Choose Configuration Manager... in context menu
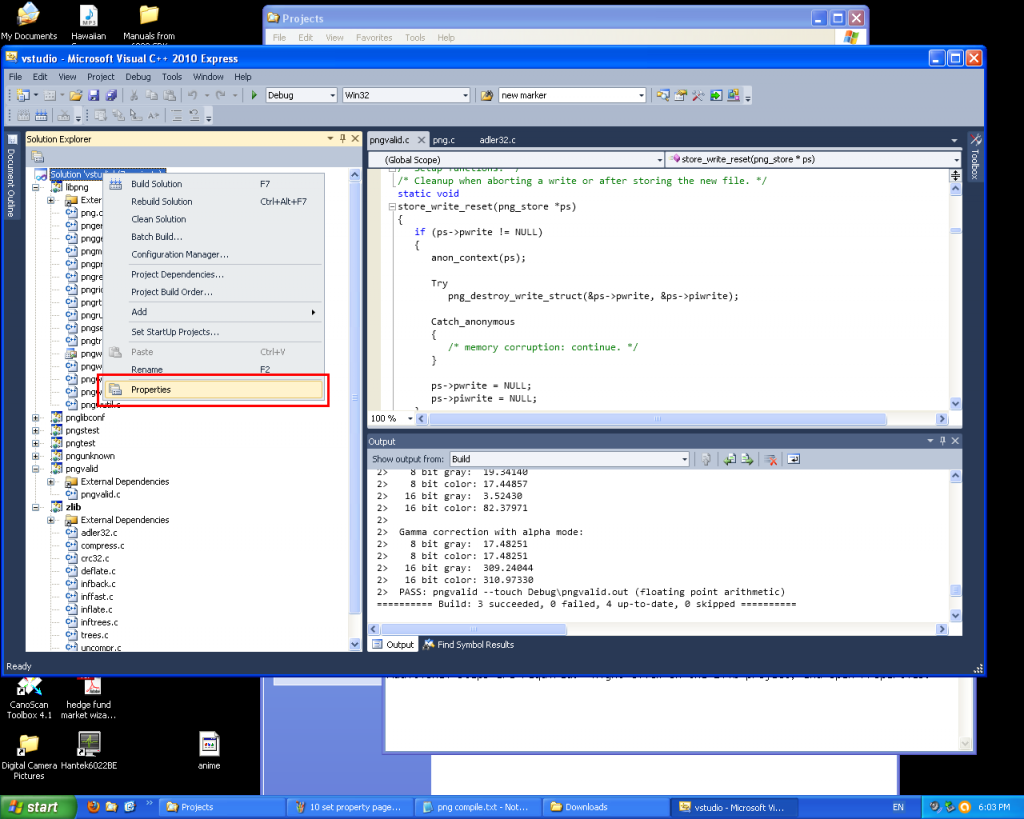1024x819 pixels. coord(215,255)
